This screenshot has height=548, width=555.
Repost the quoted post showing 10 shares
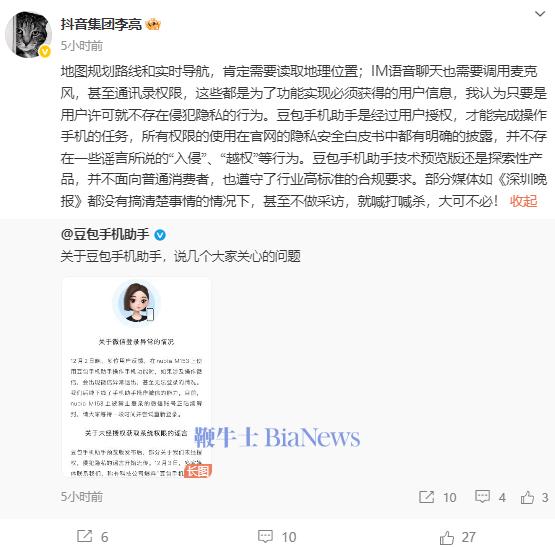(437, 497)
